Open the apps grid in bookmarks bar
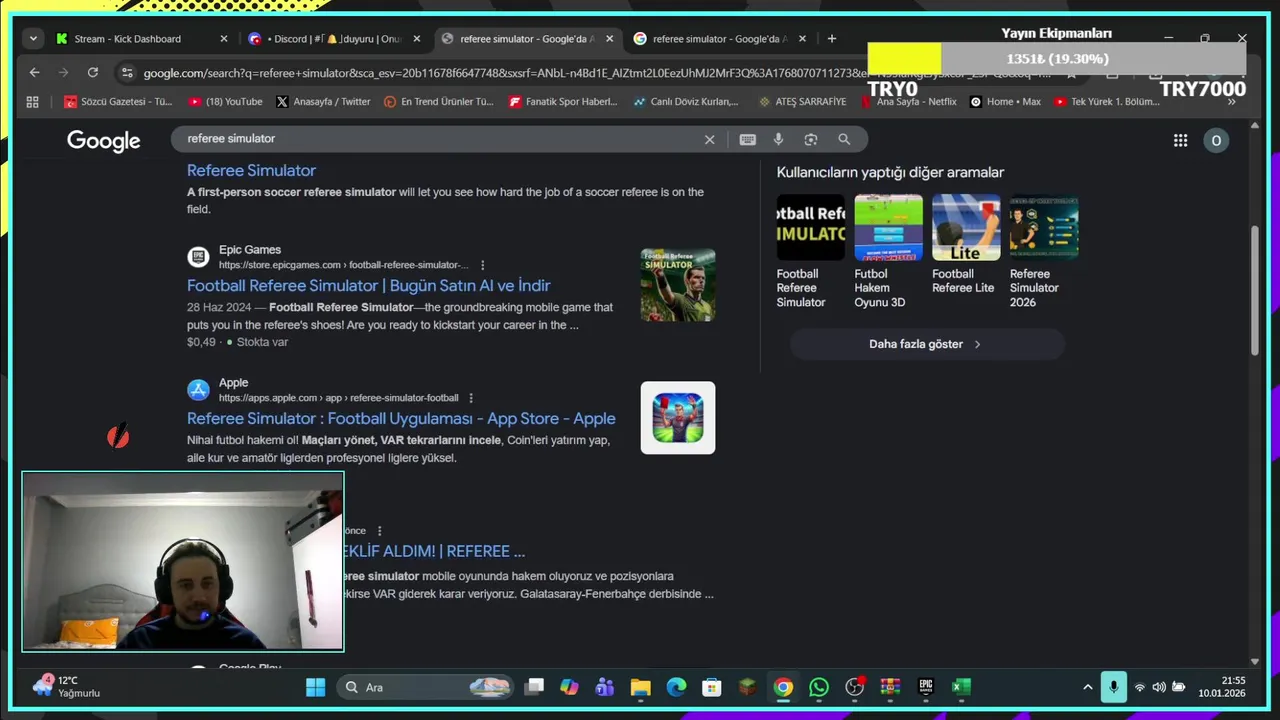 [x=33, y=102]
